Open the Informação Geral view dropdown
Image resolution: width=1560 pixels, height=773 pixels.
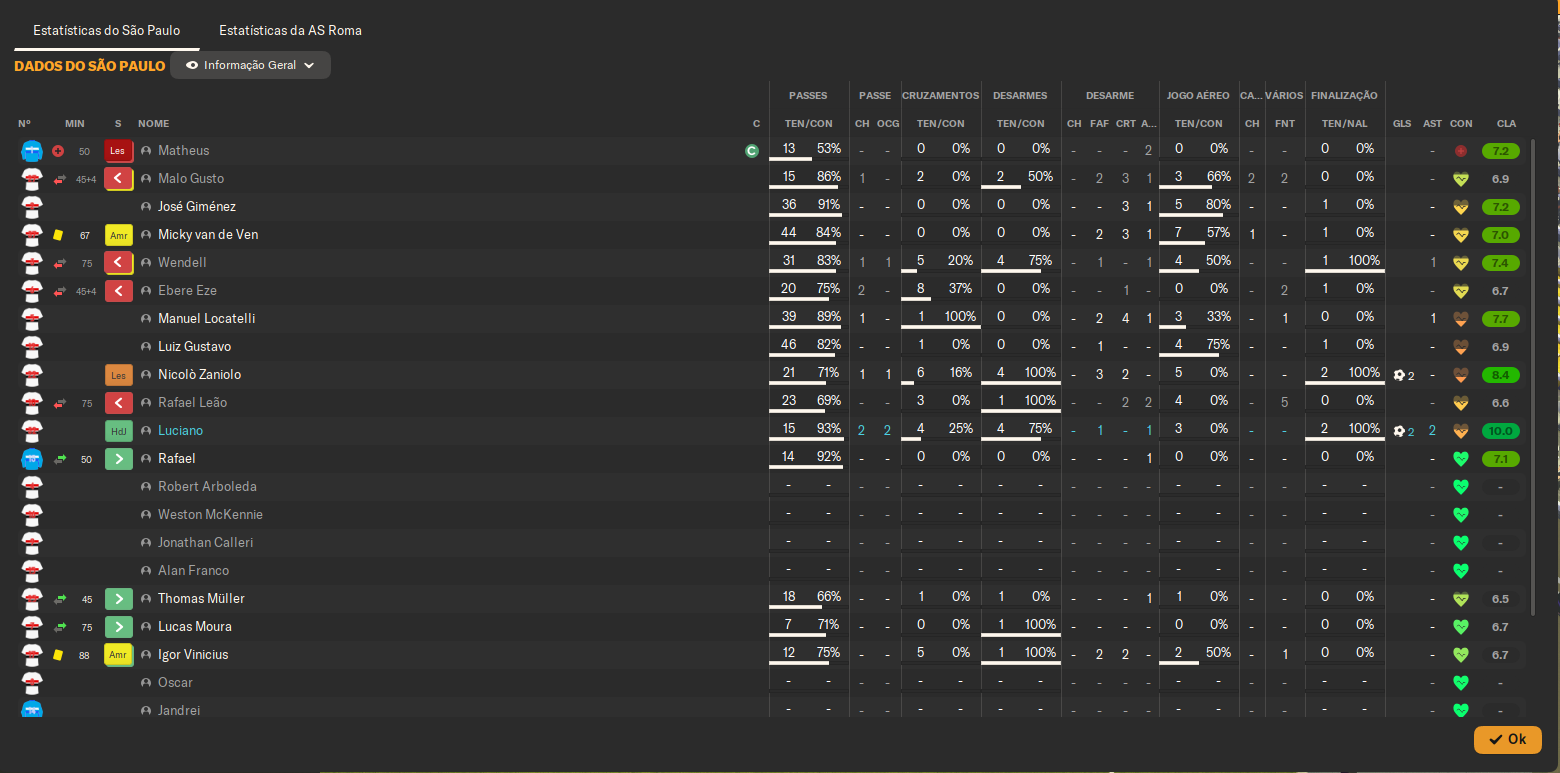coord(250,65)
